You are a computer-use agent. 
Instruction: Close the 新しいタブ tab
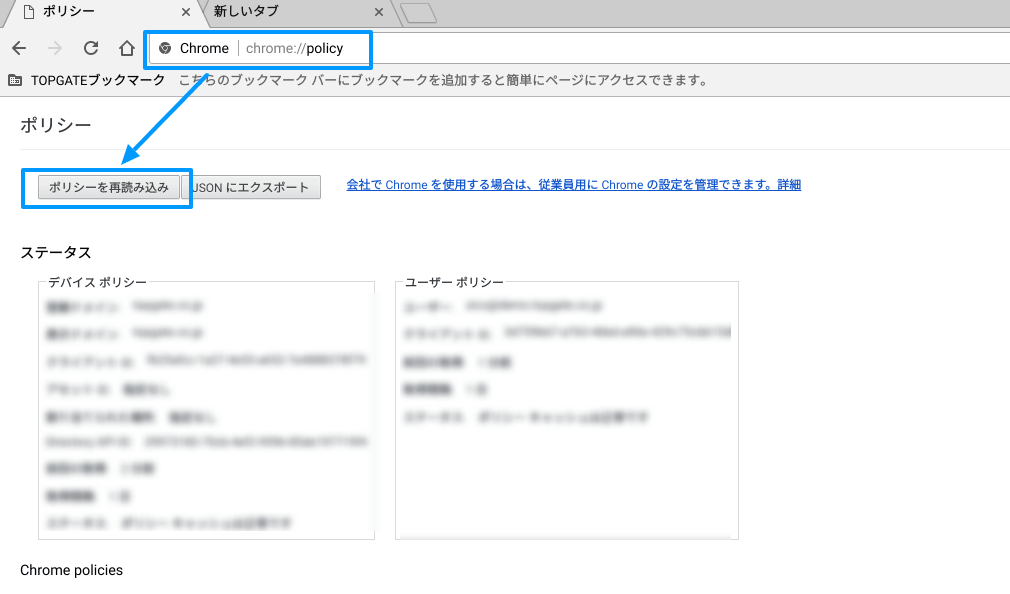[x=379, y=12]
